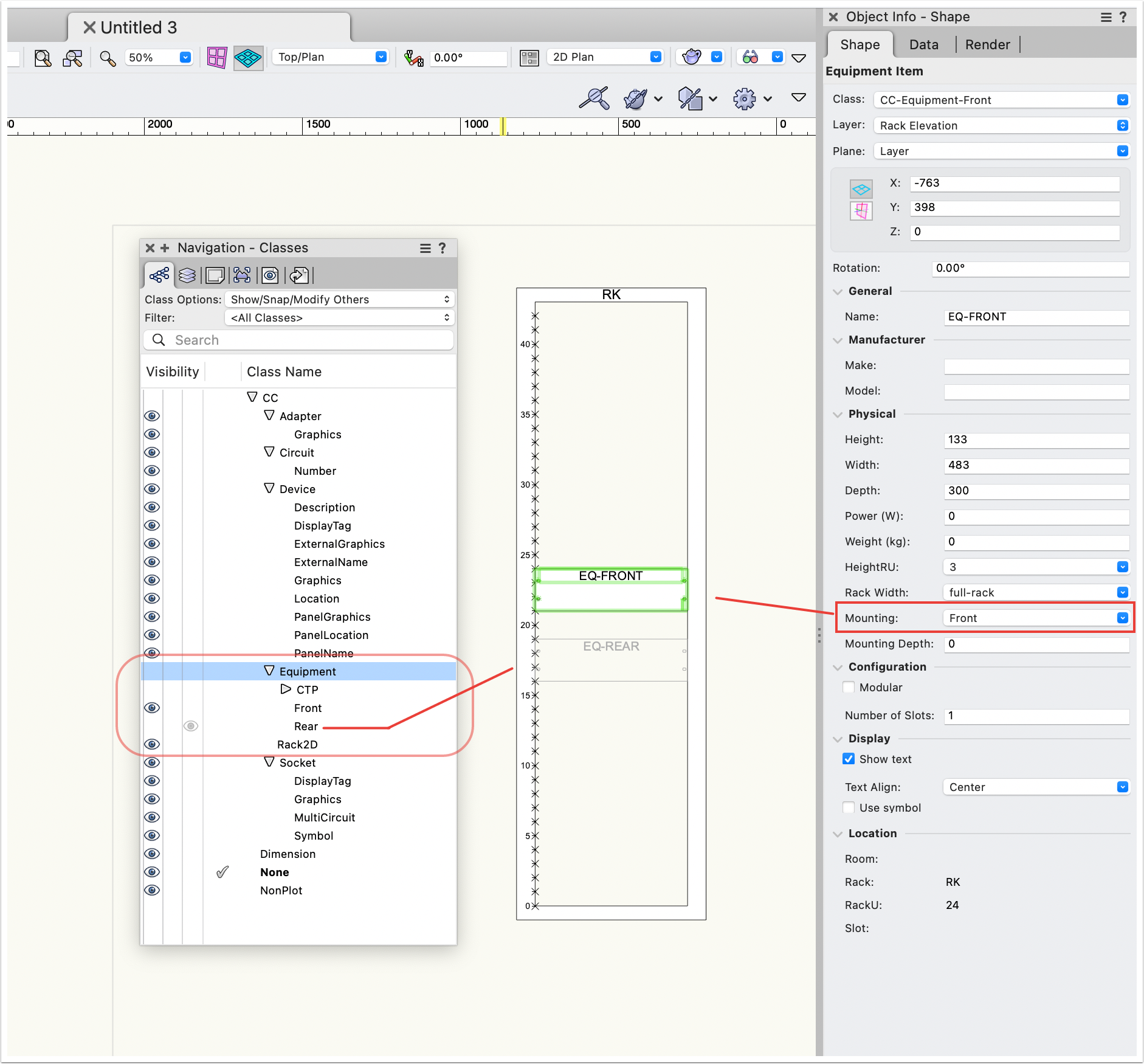Click the Name field containing EQ-FRONT
1144x1064 pixels.
(1036, 317)
